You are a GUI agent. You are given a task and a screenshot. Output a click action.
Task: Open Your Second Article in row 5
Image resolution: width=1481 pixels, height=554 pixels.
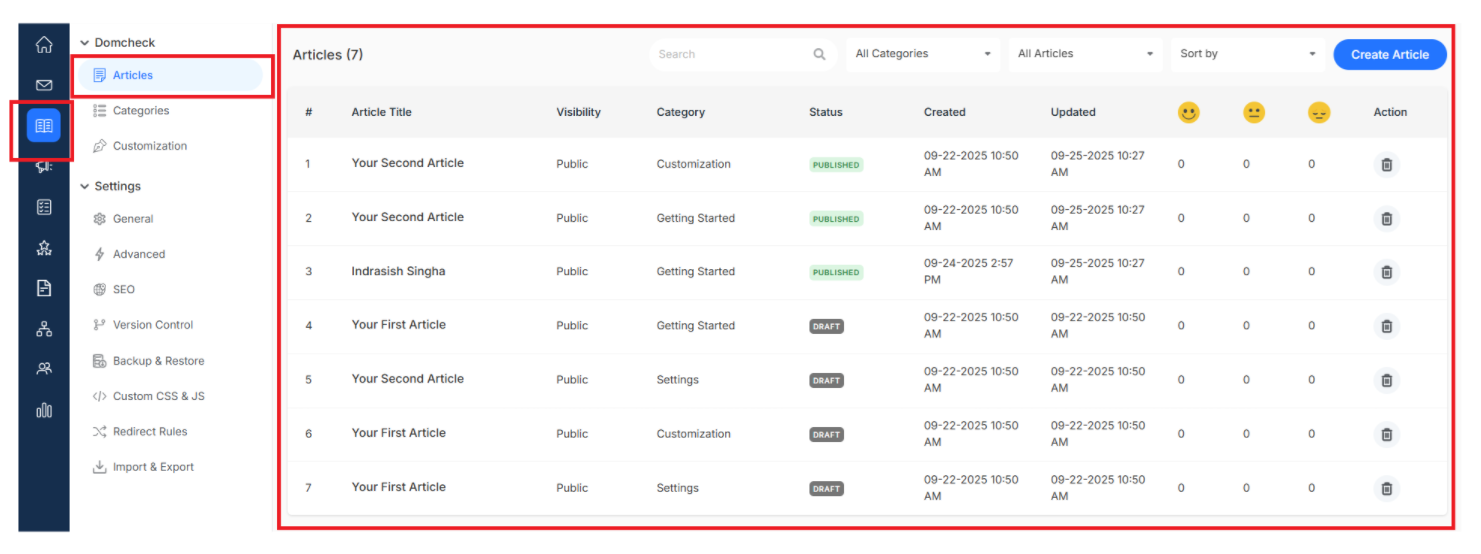(407, 379)
